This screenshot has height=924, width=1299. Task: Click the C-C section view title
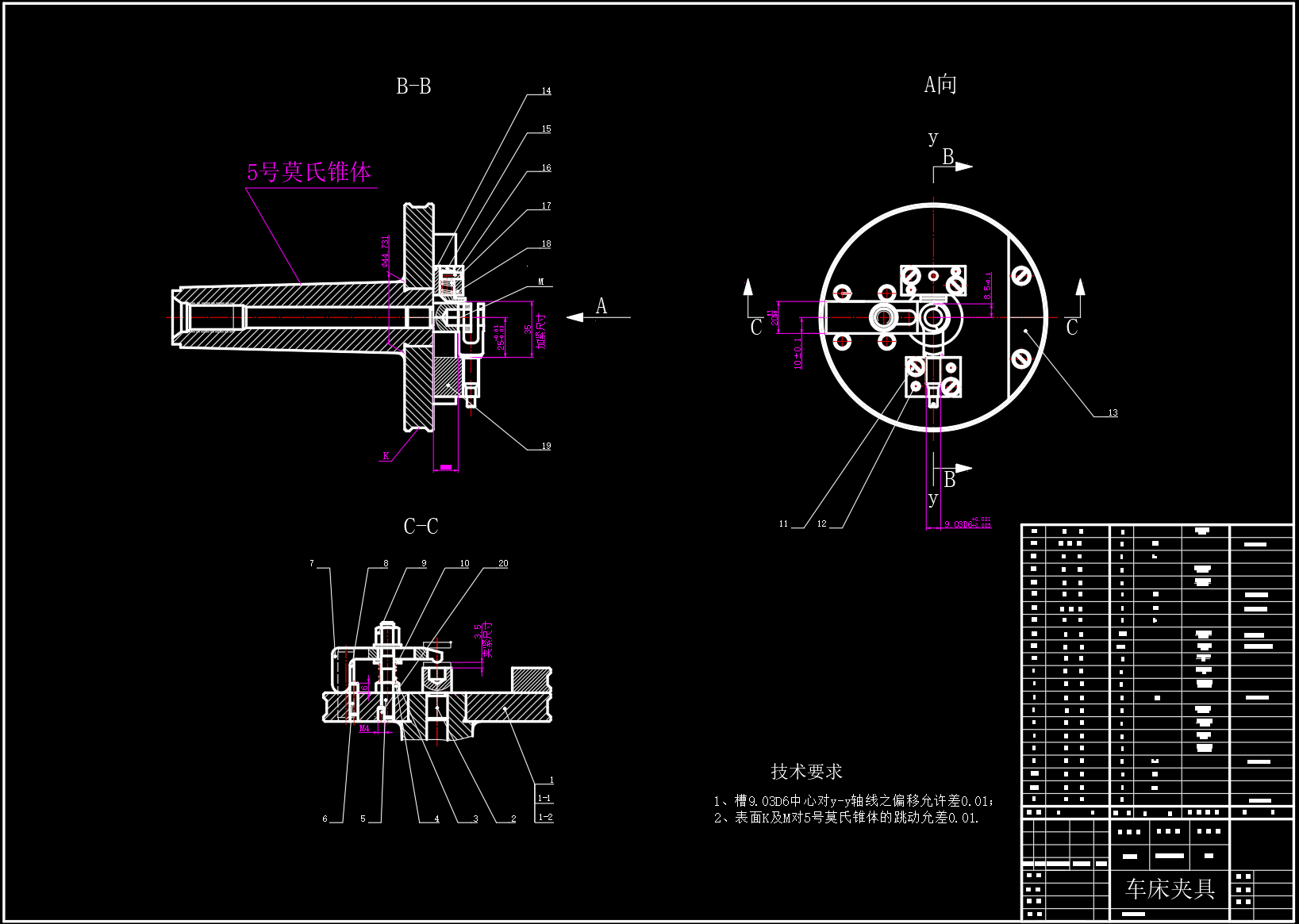(x=421, y=527)
